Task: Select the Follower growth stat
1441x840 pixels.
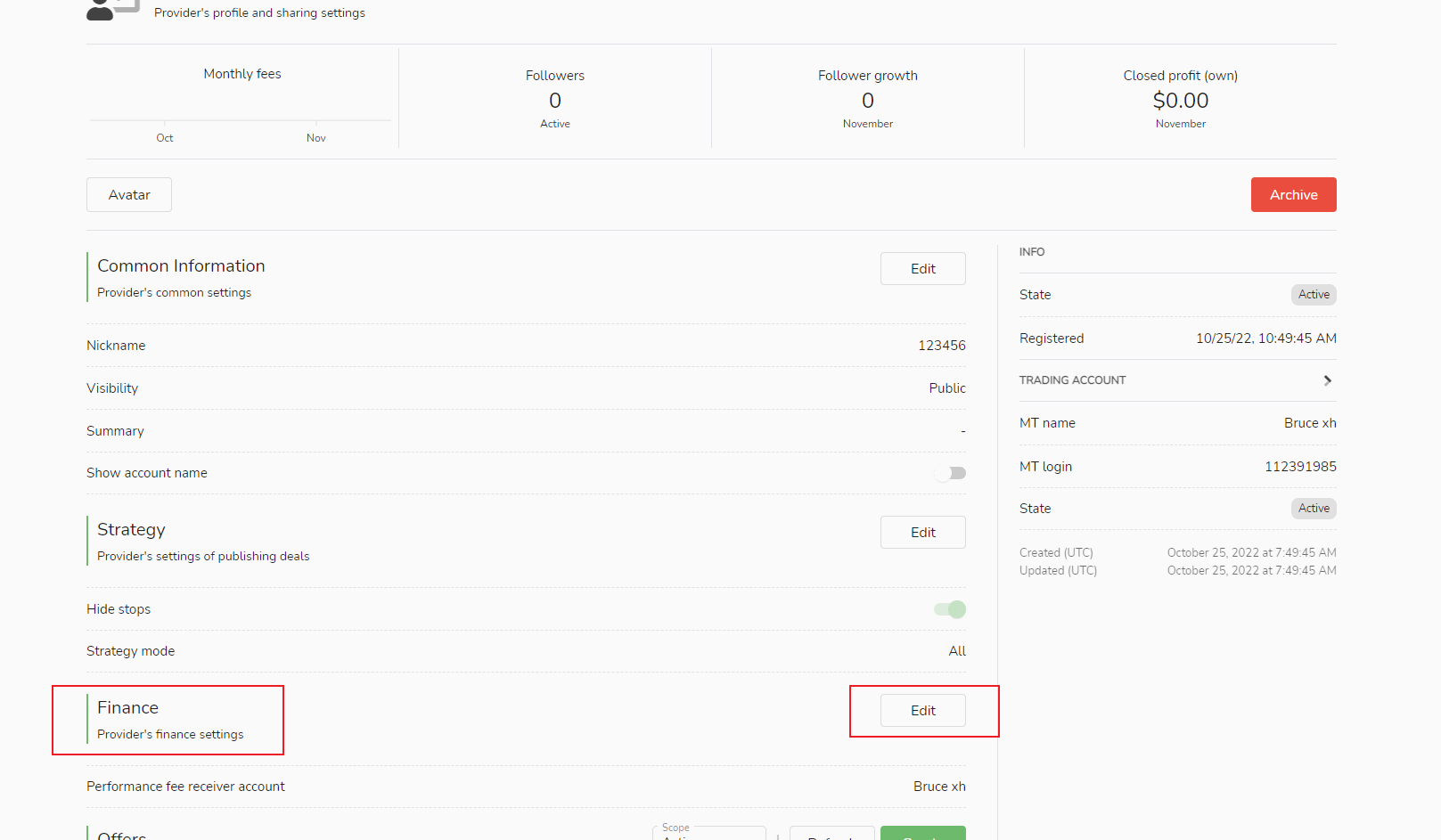Action: (867, 101)
